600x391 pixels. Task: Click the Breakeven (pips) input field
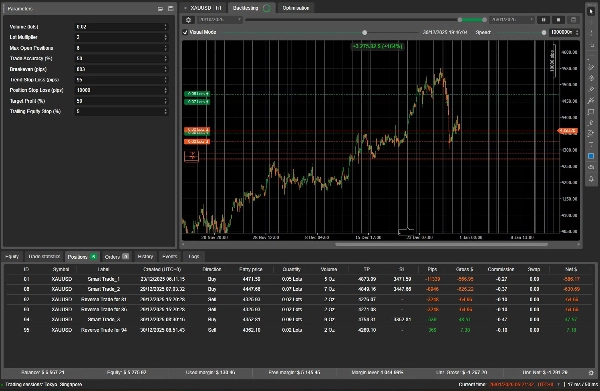[x=121, y=69]
